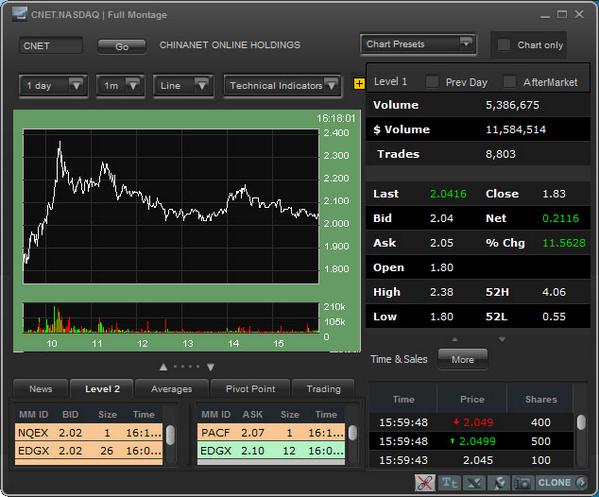Click the Level 1 label
The image size is (599, 497).
pos(390,82)
